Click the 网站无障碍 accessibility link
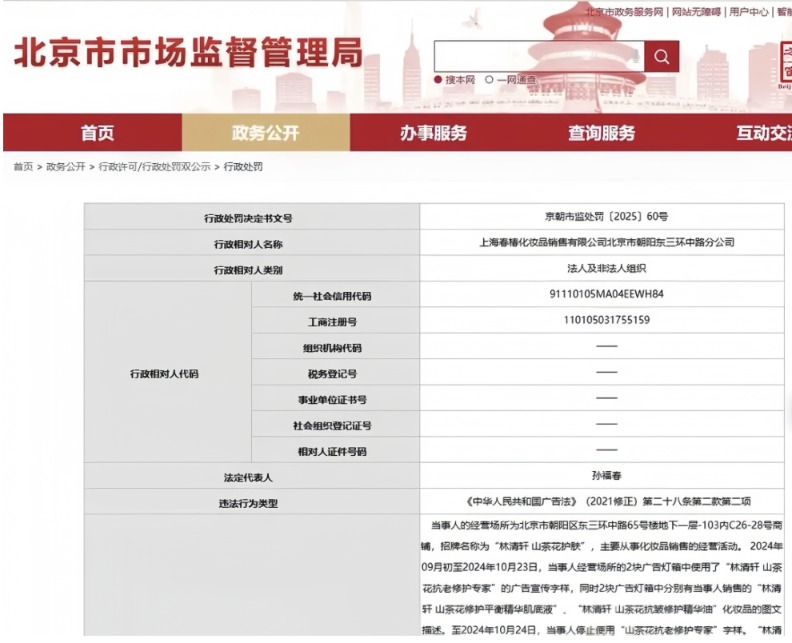The image size is (792, 643). coord(696,12)
